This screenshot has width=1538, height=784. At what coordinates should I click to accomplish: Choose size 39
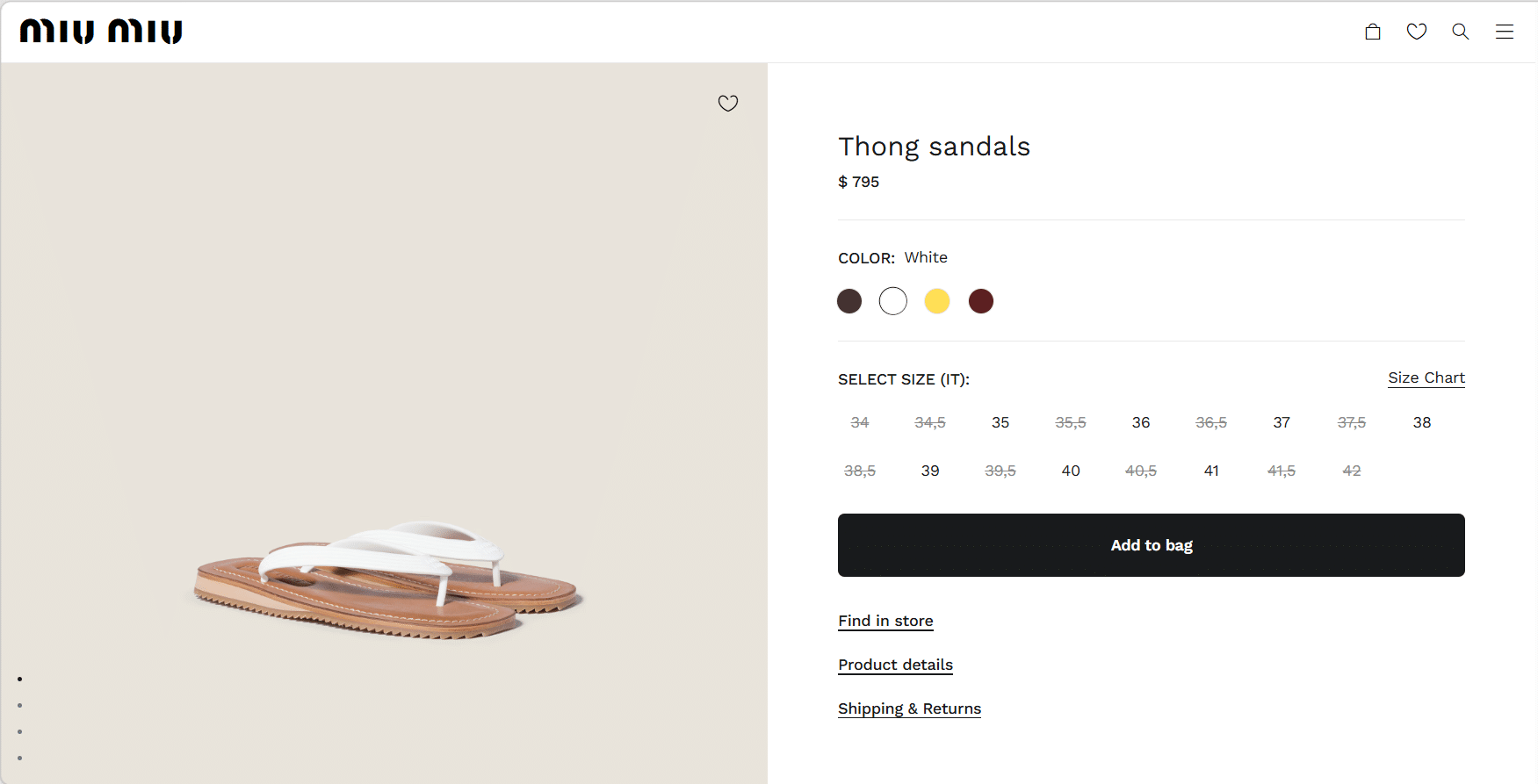pos(930,471)
